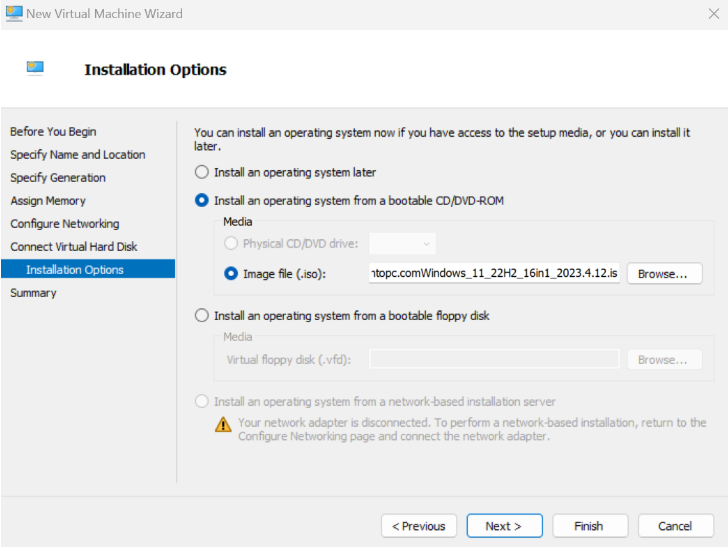Browse for a virtual floppy disk file
This screenshot has width=728, height=547.
[664, 359]
